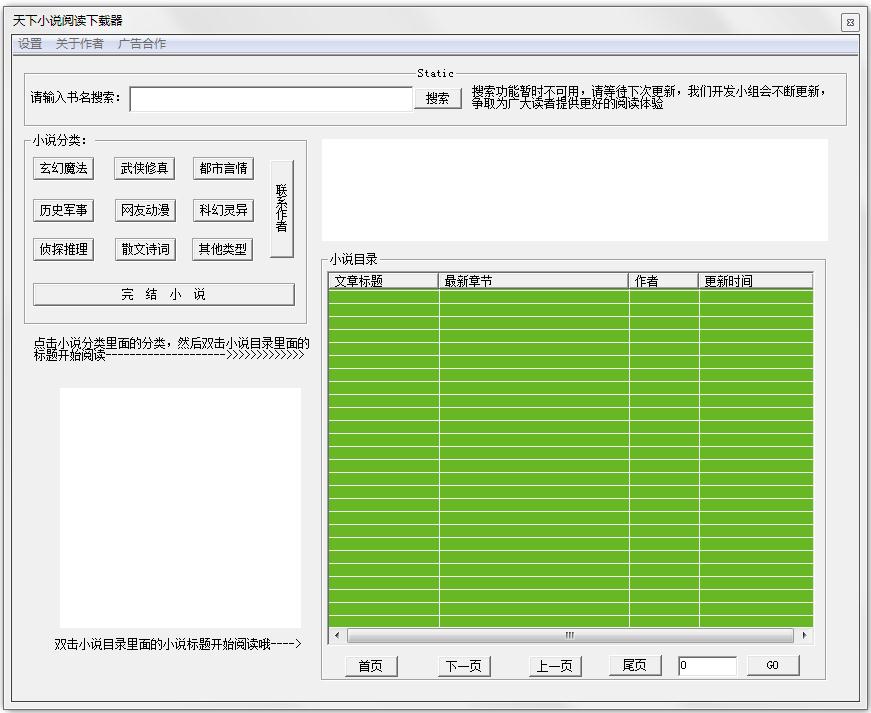
Task: Choose the 侦探推理 category
Action: 63,249
